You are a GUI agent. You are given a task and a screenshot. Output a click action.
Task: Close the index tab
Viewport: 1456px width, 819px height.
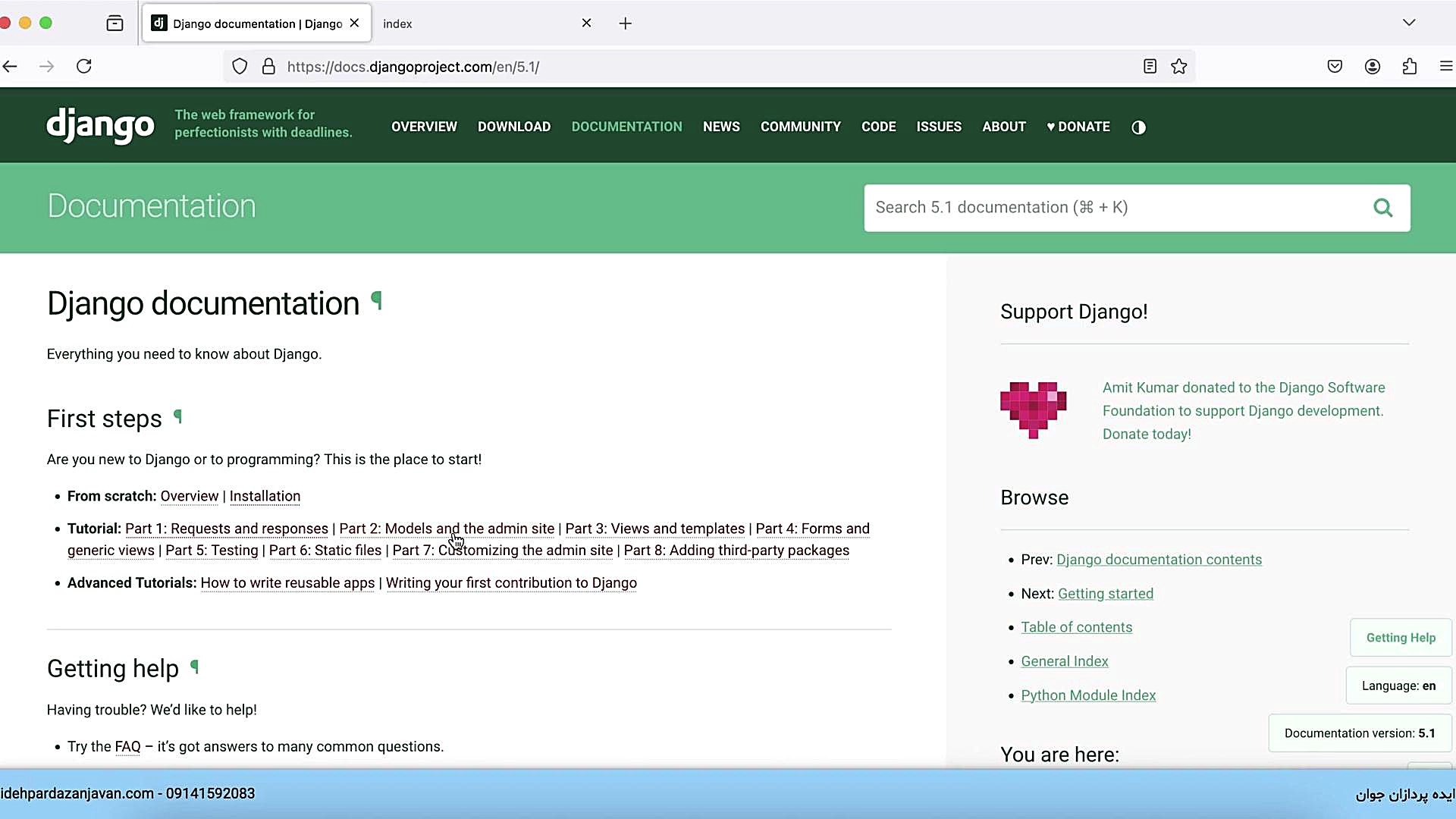[586, 24]
